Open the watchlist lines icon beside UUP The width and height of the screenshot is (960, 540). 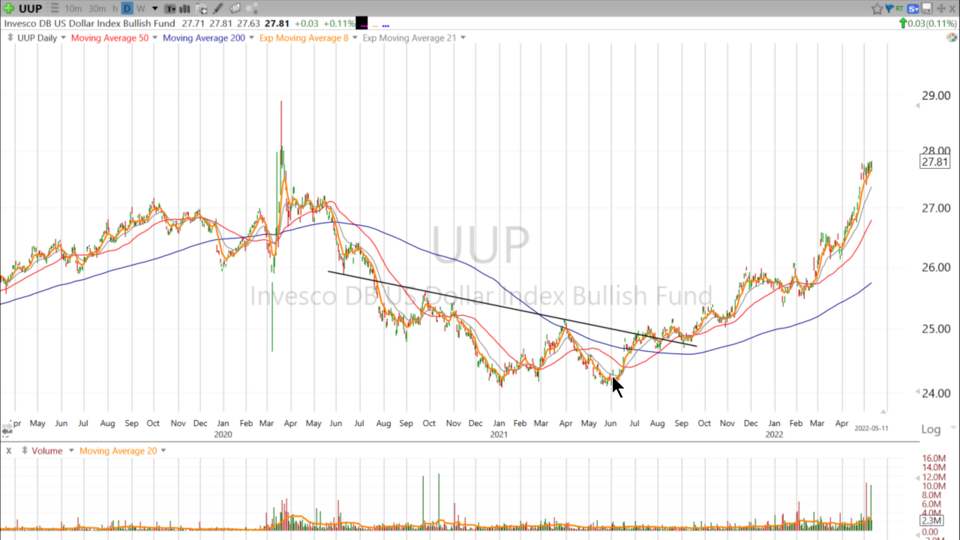(x=54, y=9)
